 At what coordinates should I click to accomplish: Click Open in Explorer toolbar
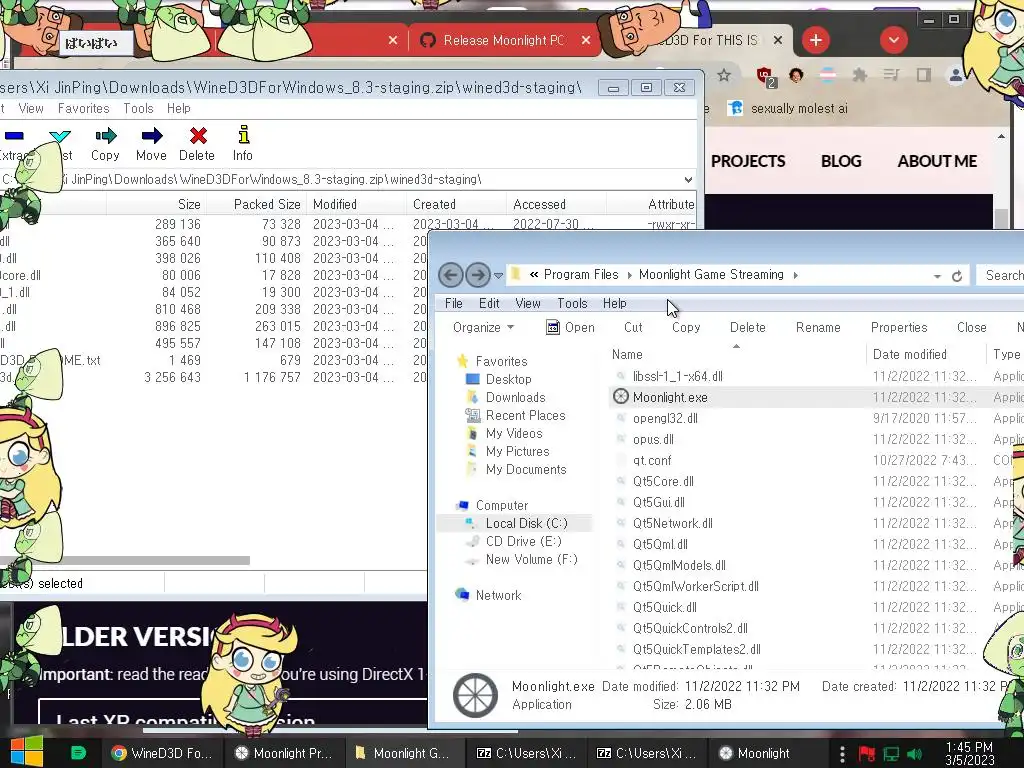(570, 327)
